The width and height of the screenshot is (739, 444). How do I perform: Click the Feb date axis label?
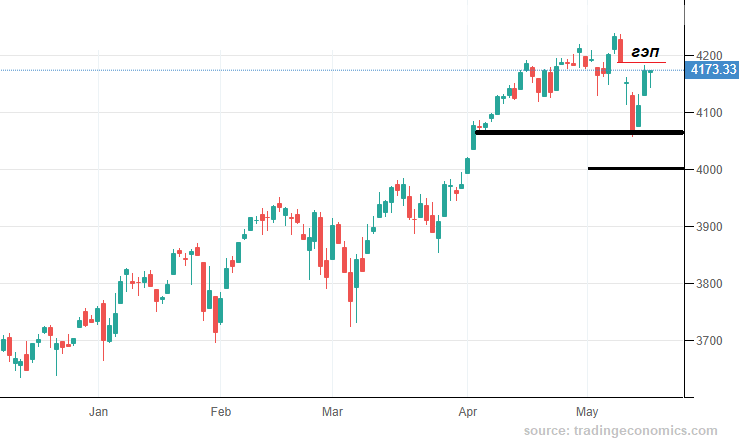click(x=221, y=411)
